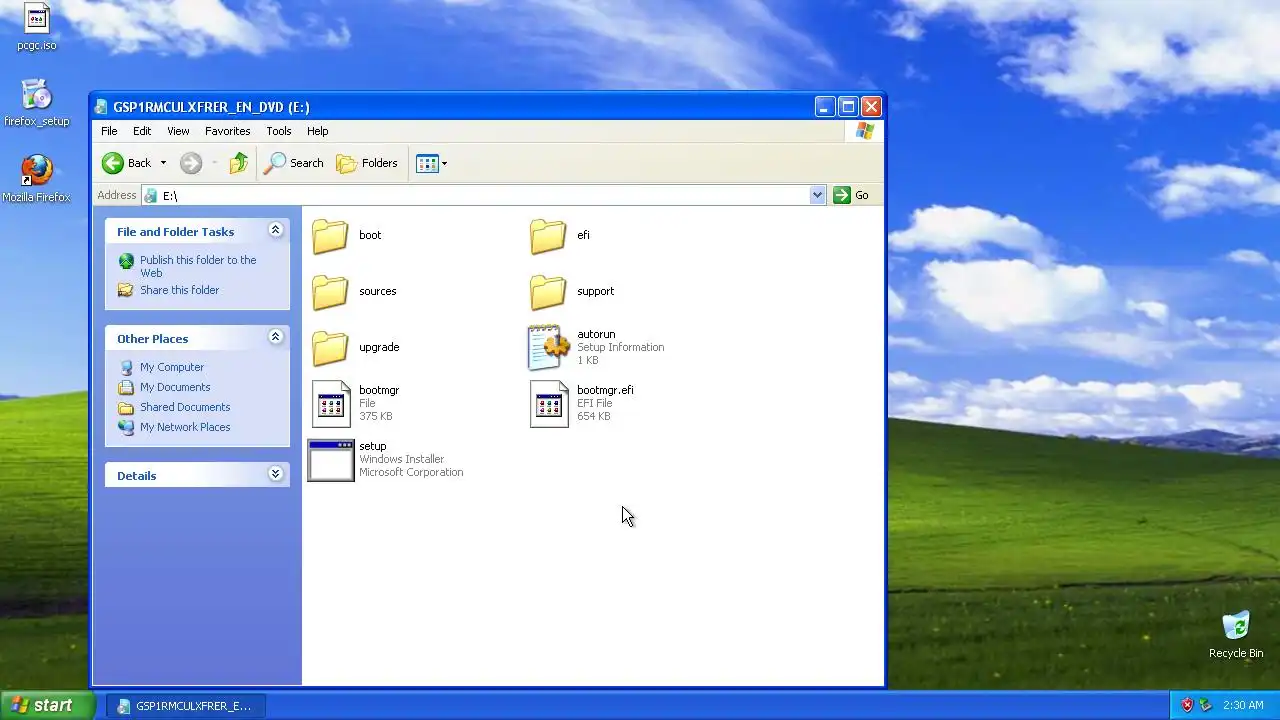Expand the Details panel

point(275,475)
